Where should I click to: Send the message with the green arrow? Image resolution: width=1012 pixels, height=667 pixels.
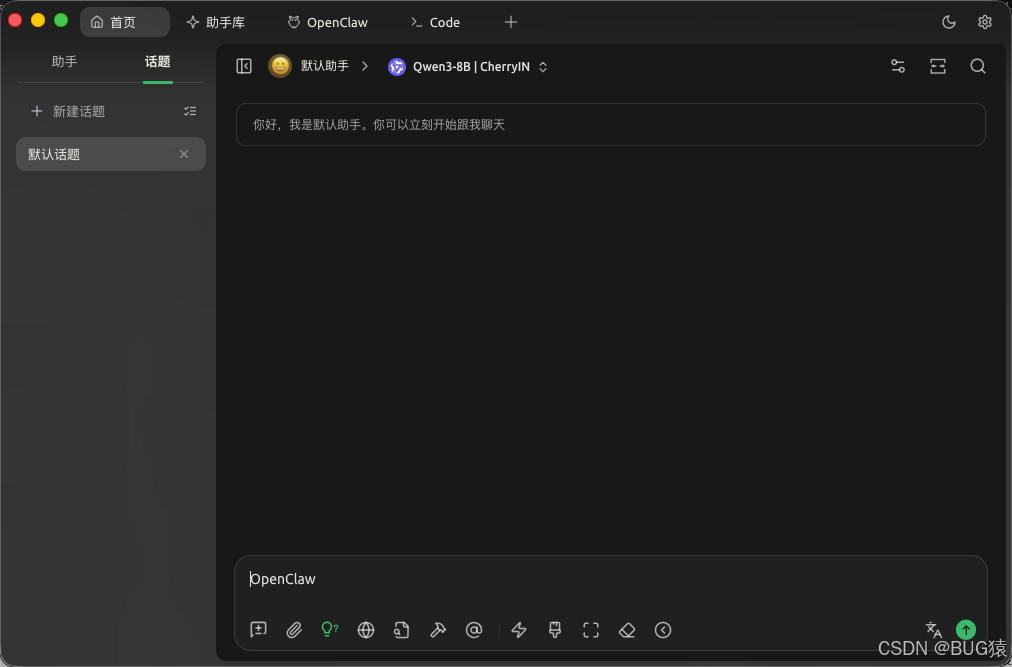tap(965, 629)
